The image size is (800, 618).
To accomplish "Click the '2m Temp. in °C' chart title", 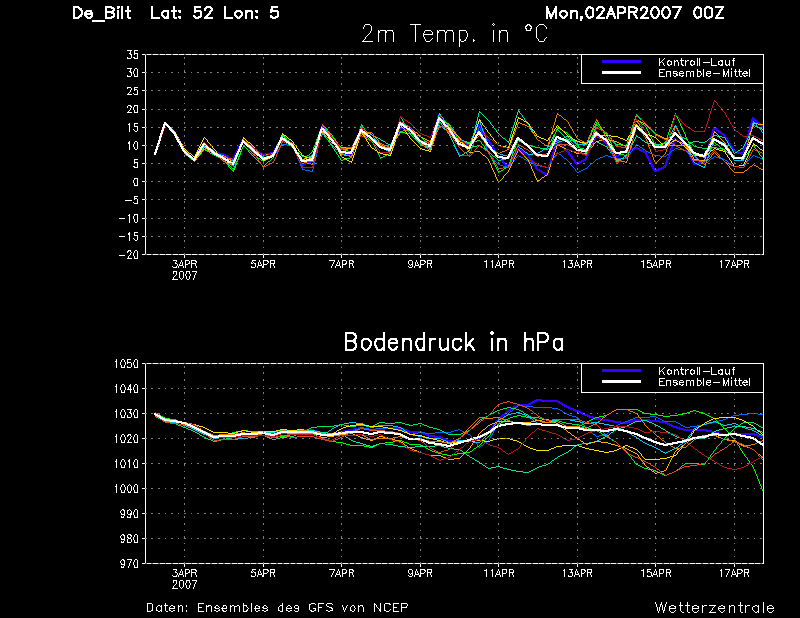I will (454, 34).
